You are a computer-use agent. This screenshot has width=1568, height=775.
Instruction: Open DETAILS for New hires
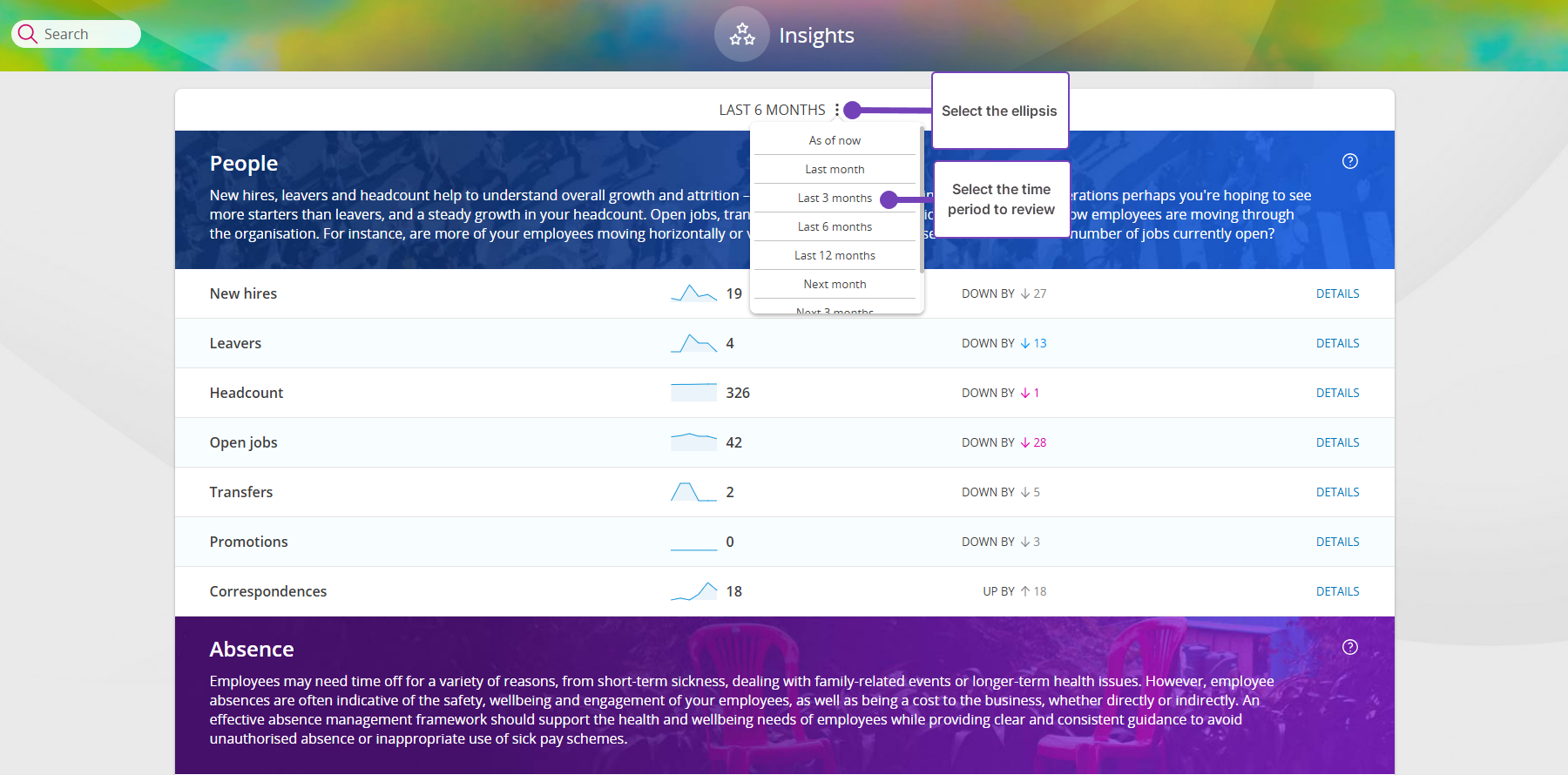pyautogui.click(x=1337, y=293)
